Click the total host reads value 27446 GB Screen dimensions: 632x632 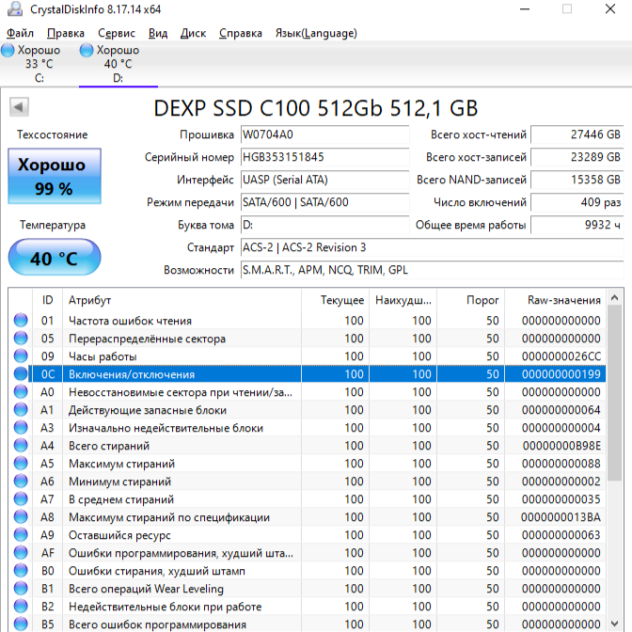pyautogui.click(x=577, y=135)
